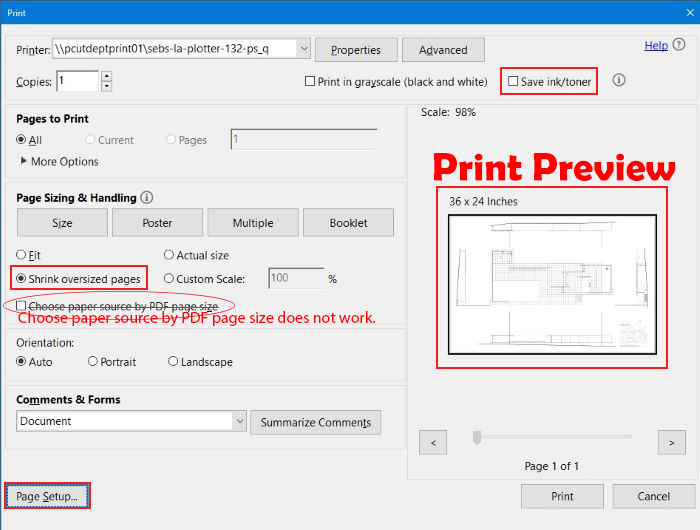Open the Printer selection dropdown
Screen dimensions: 700x530
[x=303, y=49]
